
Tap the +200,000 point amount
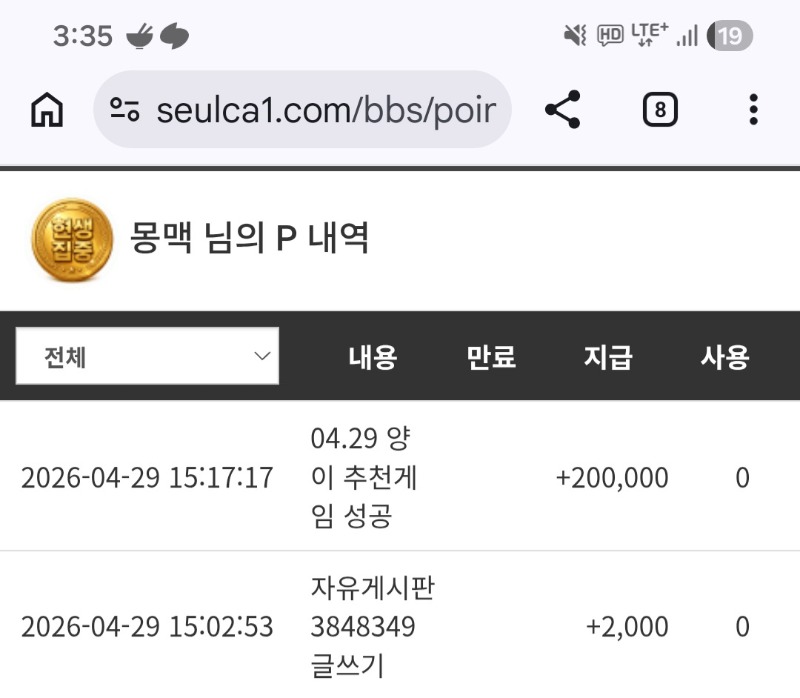612,478
